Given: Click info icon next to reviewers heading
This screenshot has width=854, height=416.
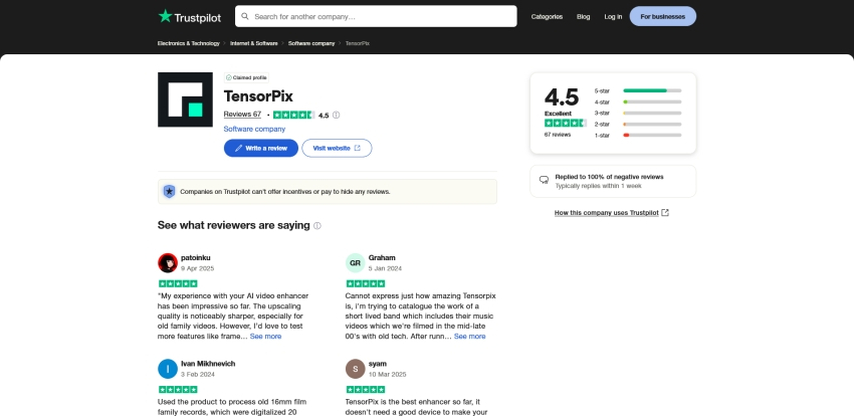Looking at the screenshot, I should click(x=317, y=225).
